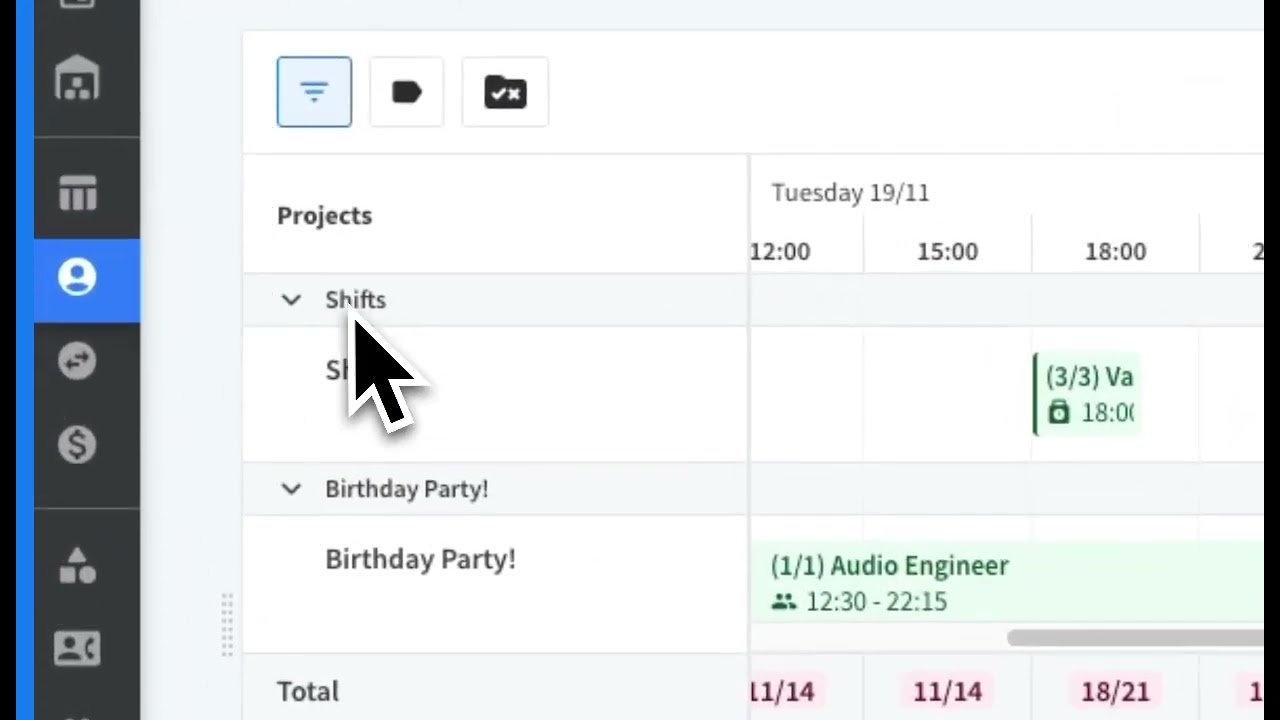Open the (1/1) Audio Engineer planning bar

tap(1007, 583)
